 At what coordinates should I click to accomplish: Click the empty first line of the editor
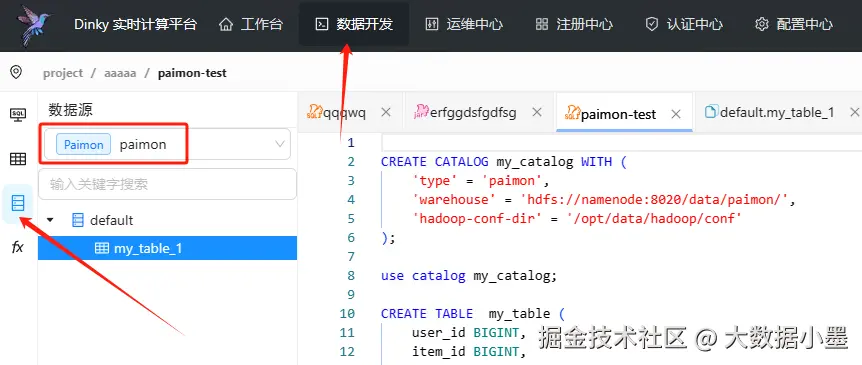(x=621, y=143)
